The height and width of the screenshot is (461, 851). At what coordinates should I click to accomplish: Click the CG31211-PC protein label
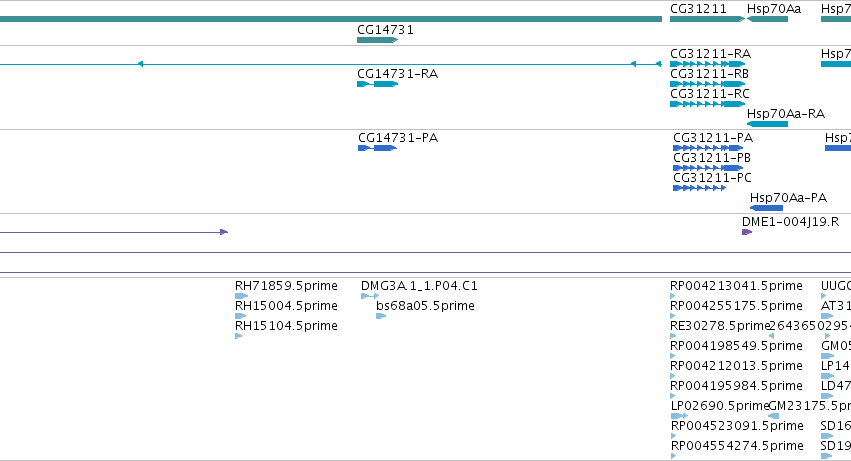(x=712, y=178)
